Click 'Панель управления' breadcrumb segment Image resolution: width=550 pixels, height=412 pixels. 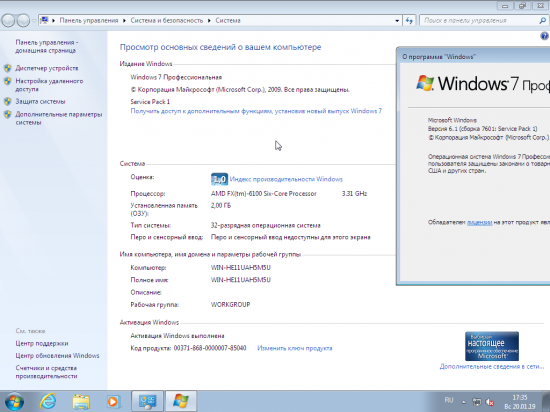click(x=88, y=21)
